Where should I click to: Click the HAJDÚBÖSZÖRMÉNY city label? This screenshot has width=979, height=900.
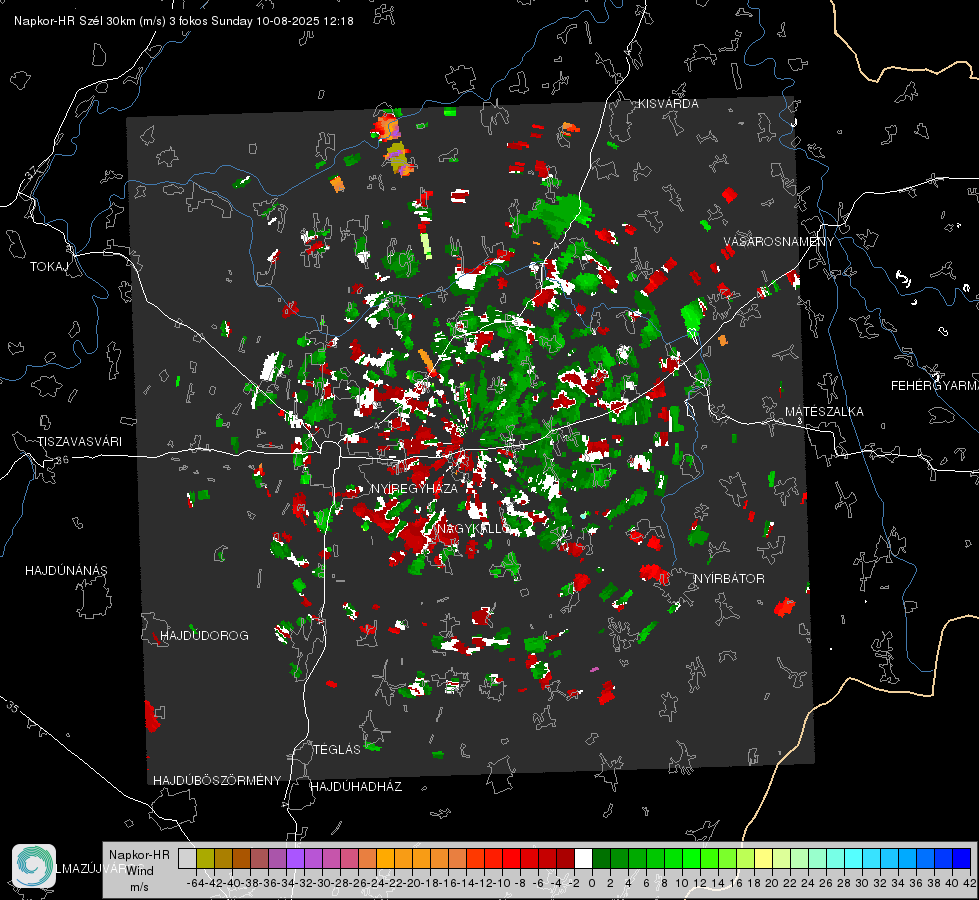click(x=217, y=781)
